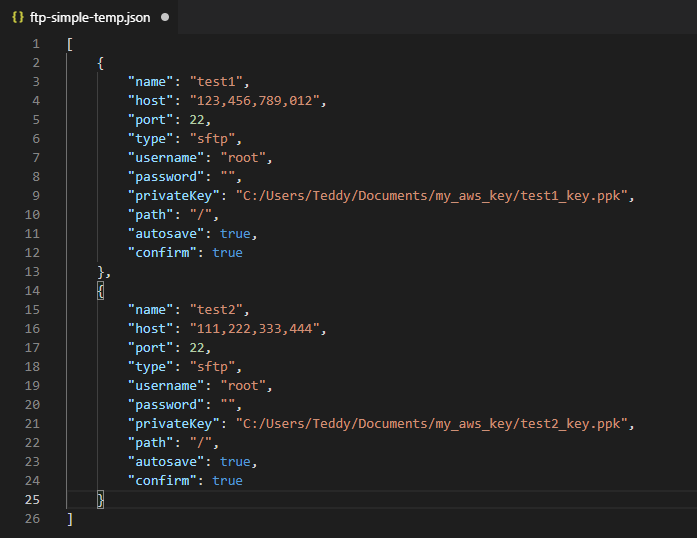
Task: Click the port value 22 on line 17
Action: pos(197,348)
